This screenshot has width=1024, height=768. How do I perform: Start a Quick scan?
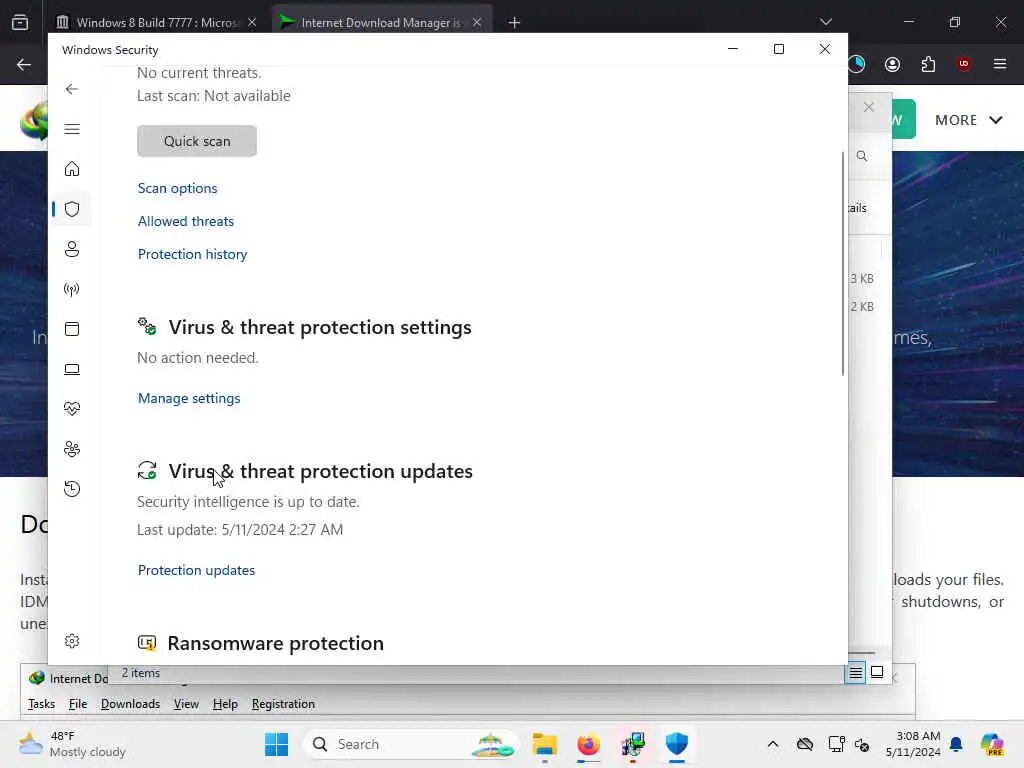(x=197, y=141)
